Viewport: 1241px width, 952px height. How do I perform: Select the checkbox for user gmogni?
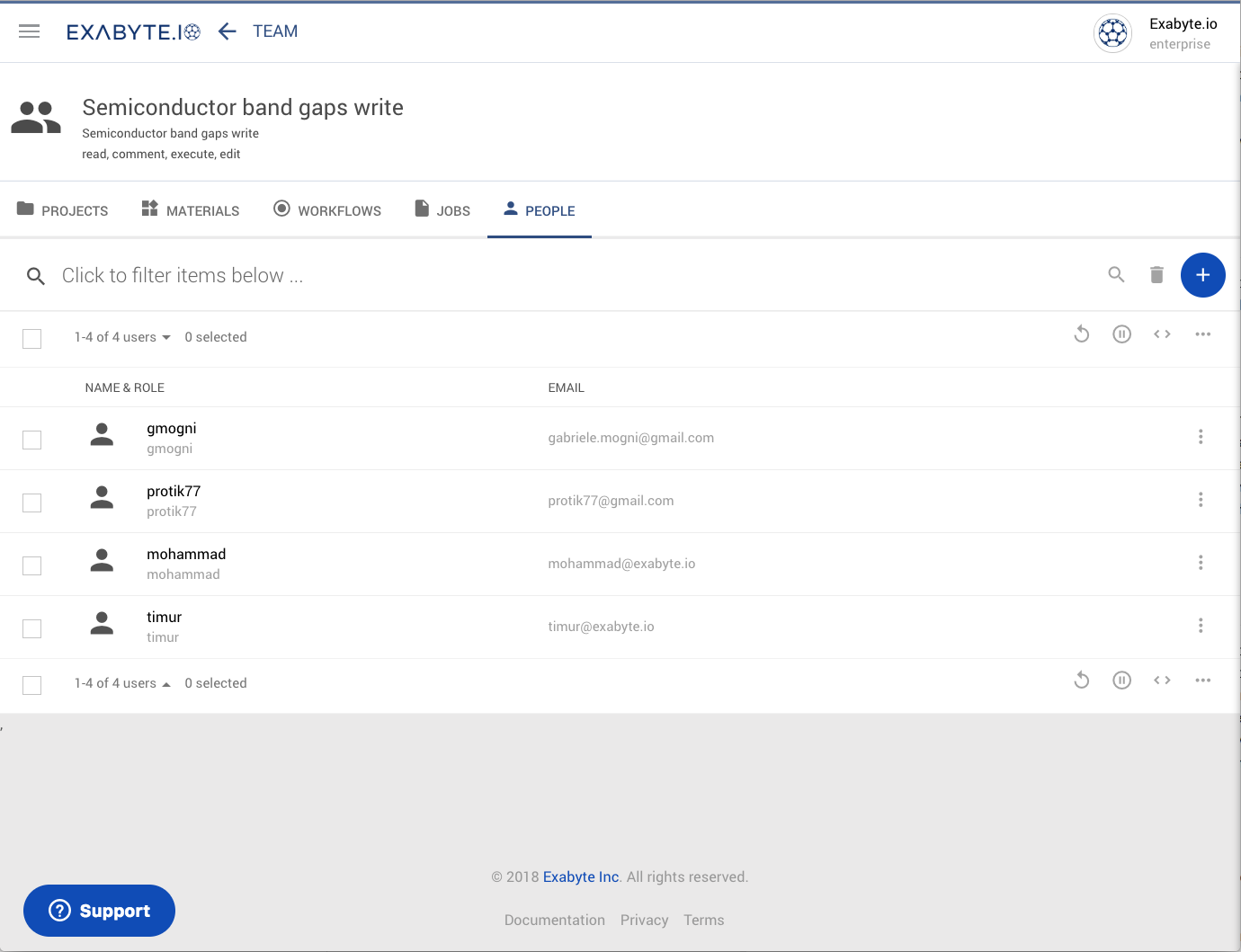tap(32, 440)
